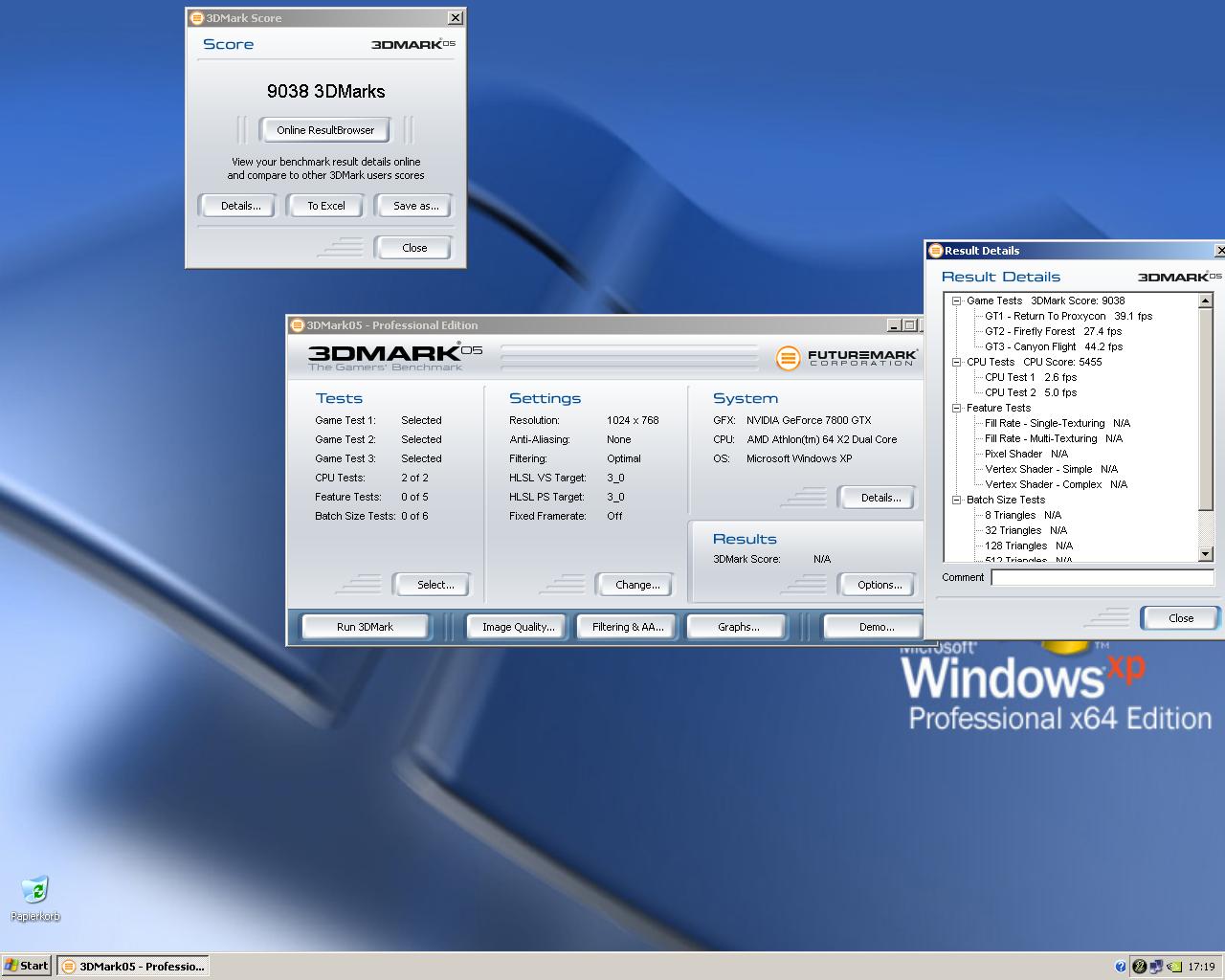Collapse the CPU Tests tree node
The height and width of the screenshot is (980, 1225).
pos(956,362)
